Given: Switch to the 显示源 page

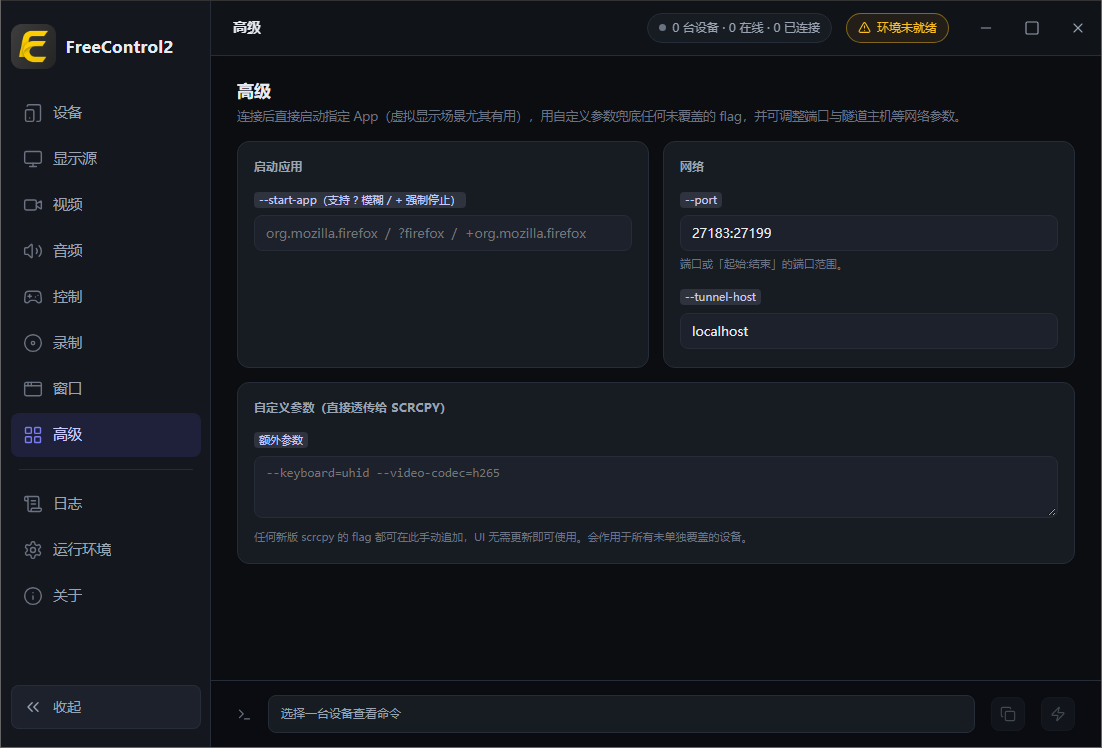Looking at the screenshot, I should [x=106, y=159].
